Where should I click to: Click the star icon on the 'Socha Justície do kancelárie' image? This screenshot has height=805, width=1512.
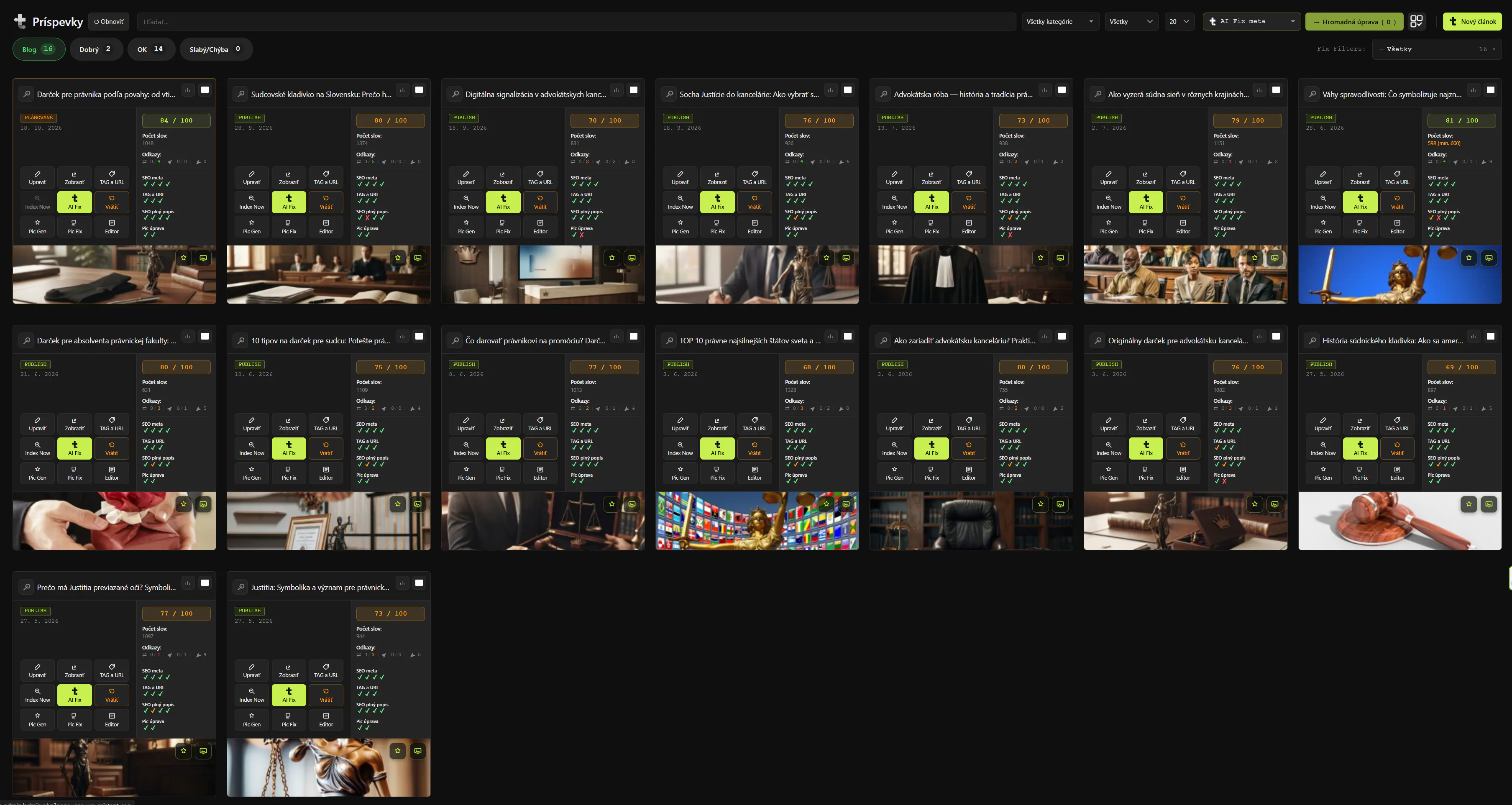[826, 258]
